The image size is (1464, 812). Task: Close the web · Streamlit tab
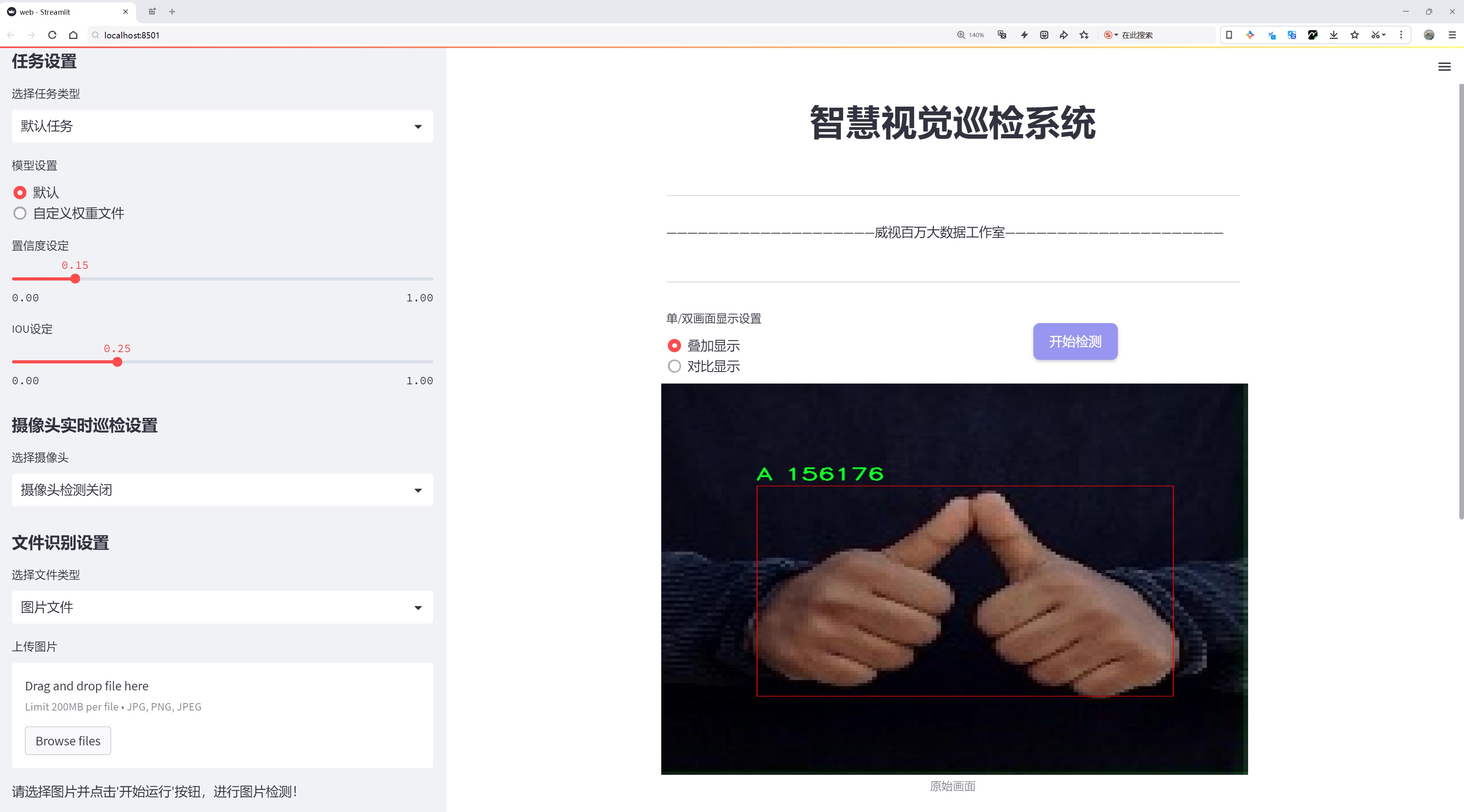pos(126,11)
